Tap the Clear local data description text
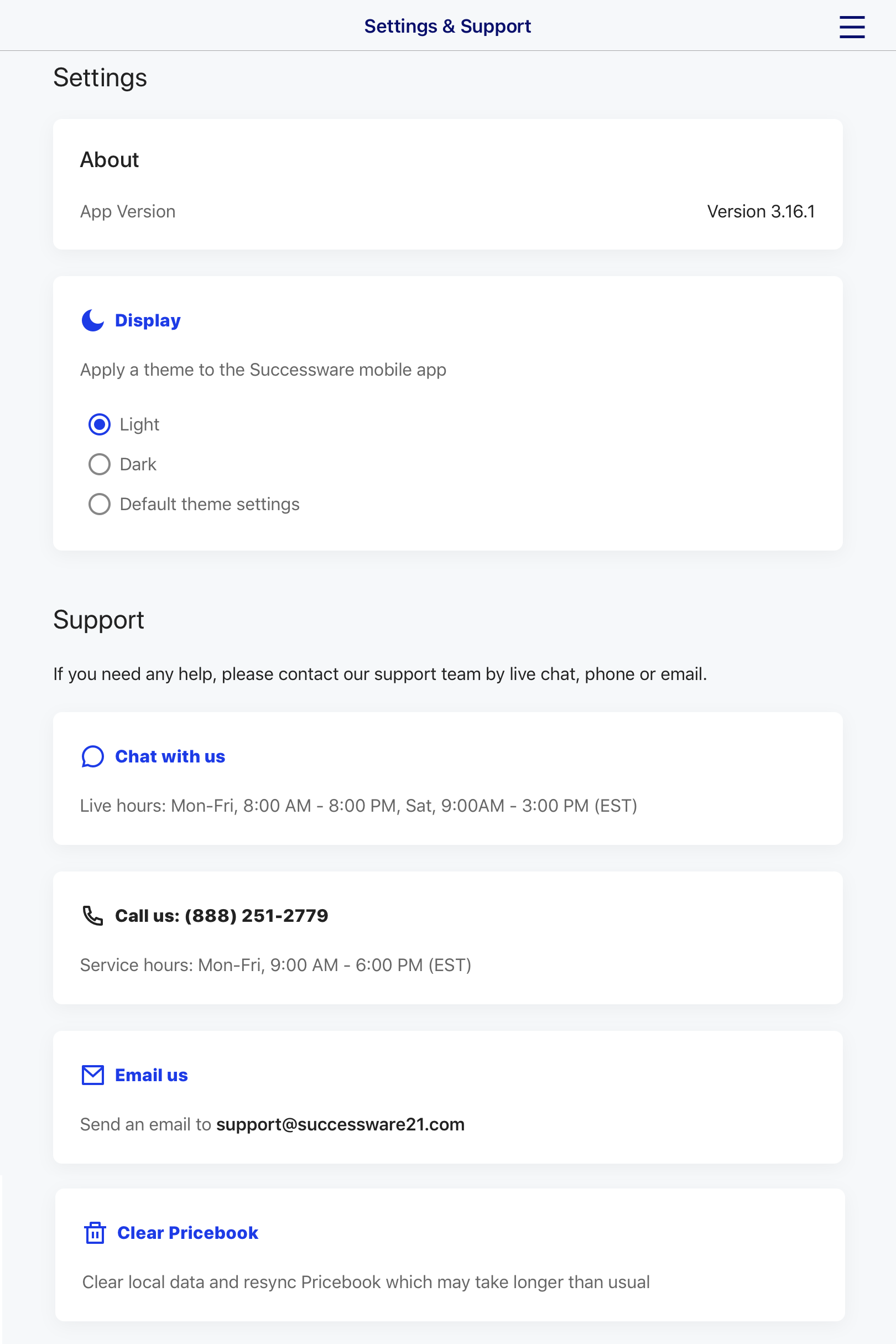The image size is (896, 1344). (x=366, y=1281)
